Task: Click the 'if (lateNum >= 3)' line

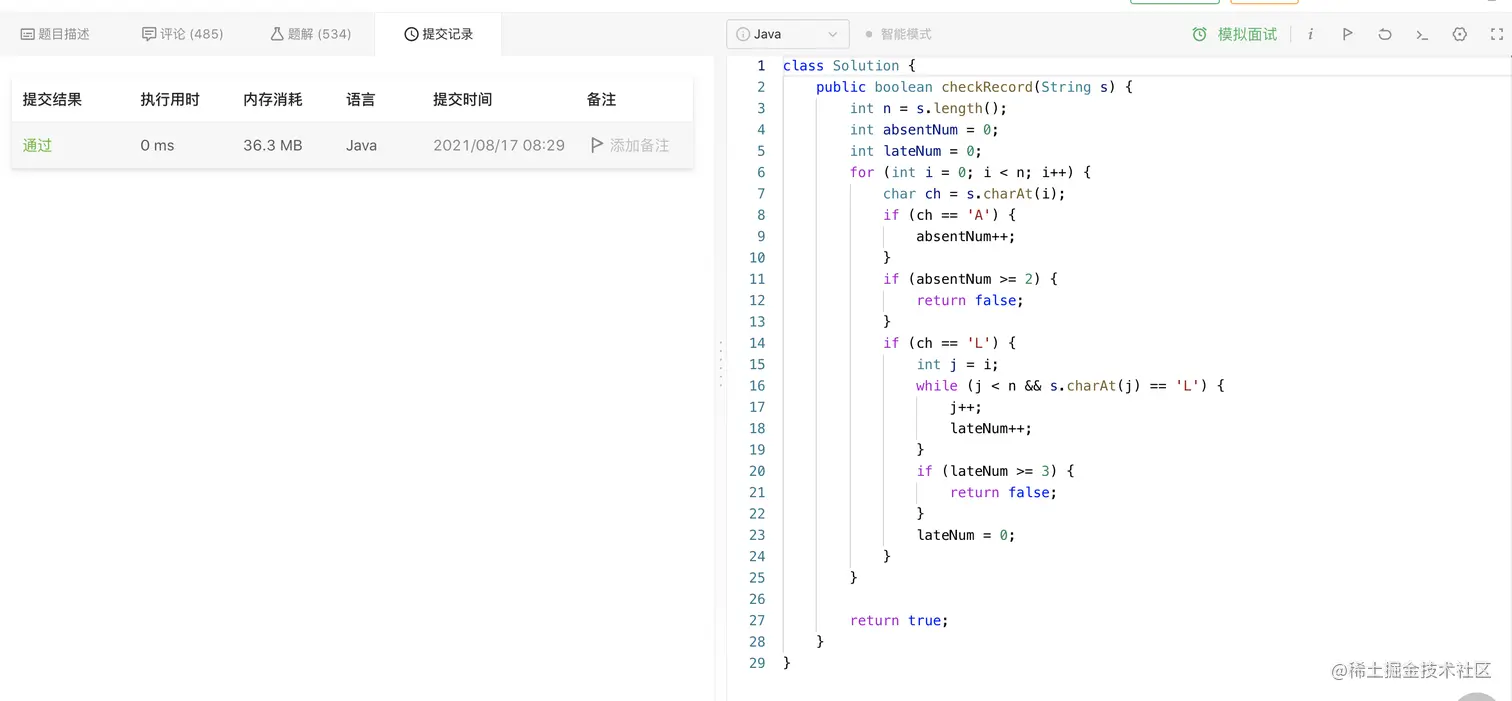Action: pos(995,471)
